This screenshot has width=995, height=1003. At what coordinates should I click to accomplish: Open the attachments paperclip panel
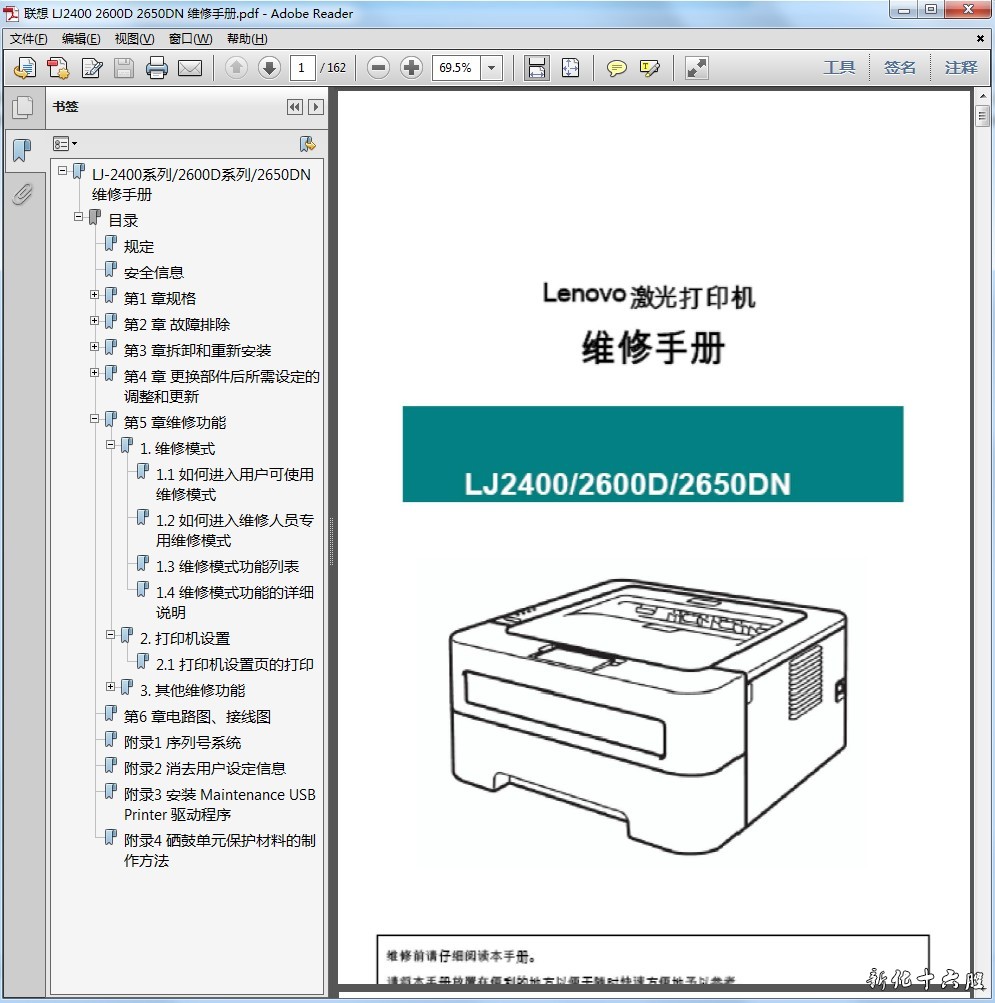tap(22, 194)
